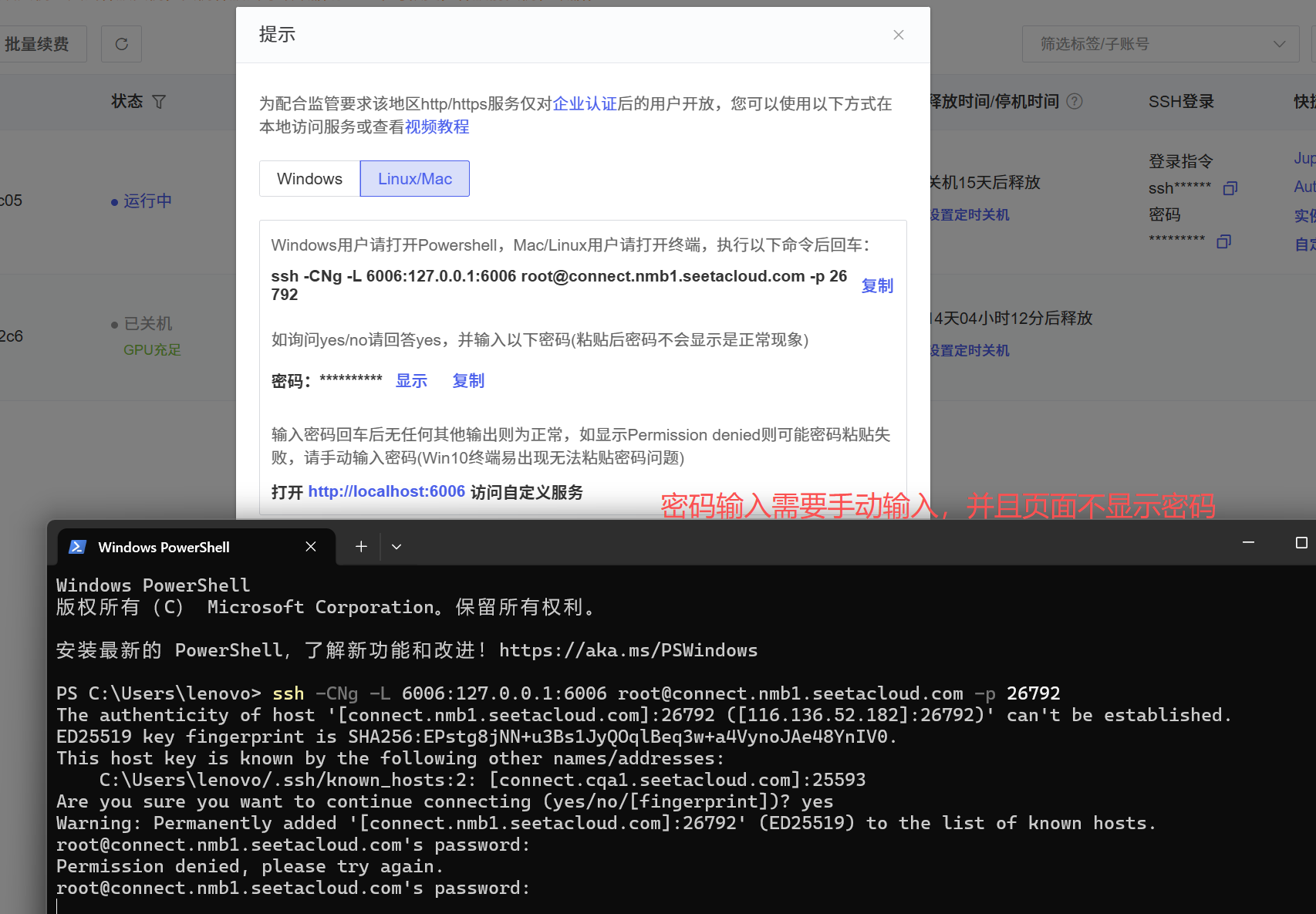Switch to the Linux/Mac tab

pyautogui.click(x=415, y=178)
